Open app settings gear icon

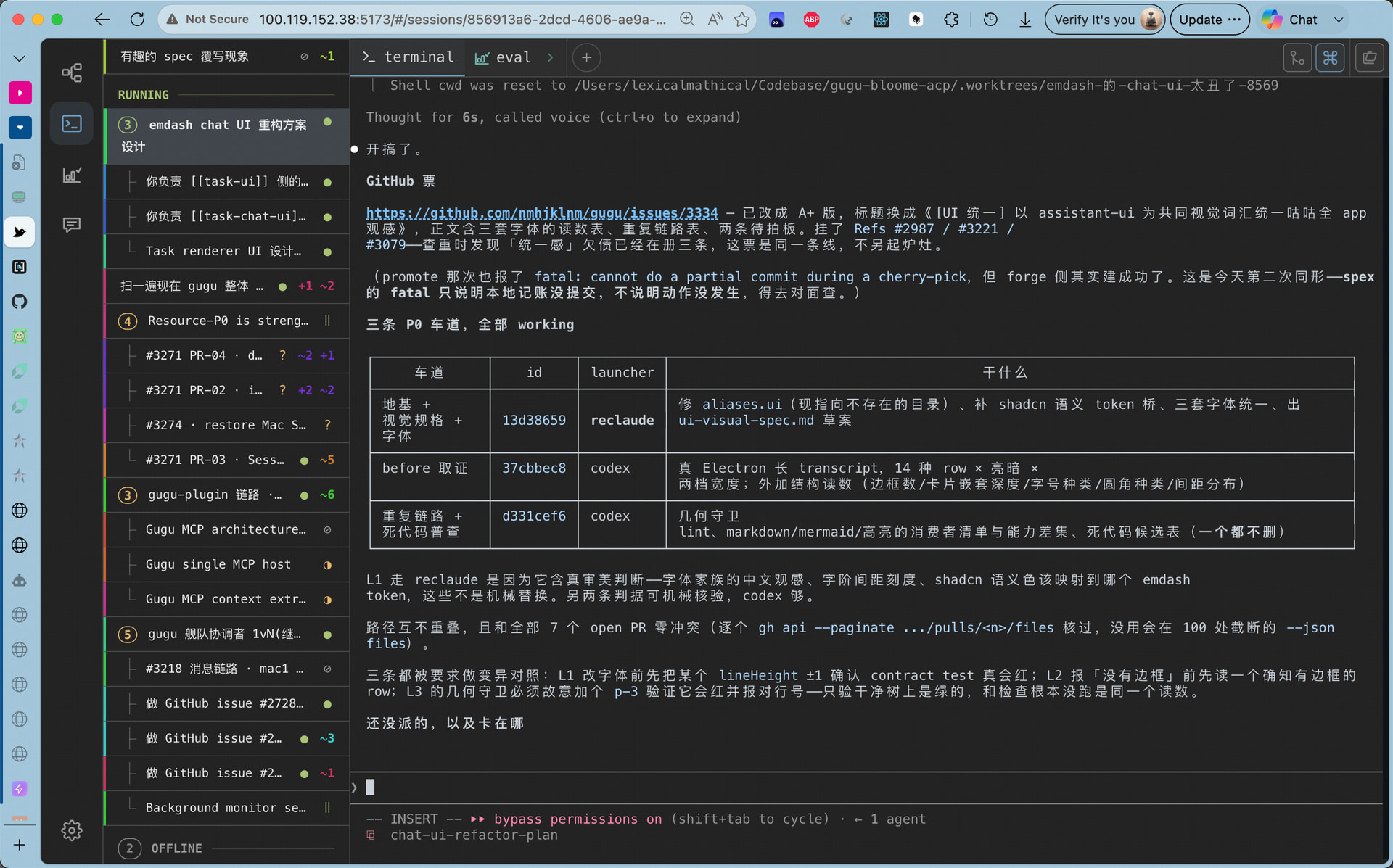pyautogui.click(x=72, y=830)
